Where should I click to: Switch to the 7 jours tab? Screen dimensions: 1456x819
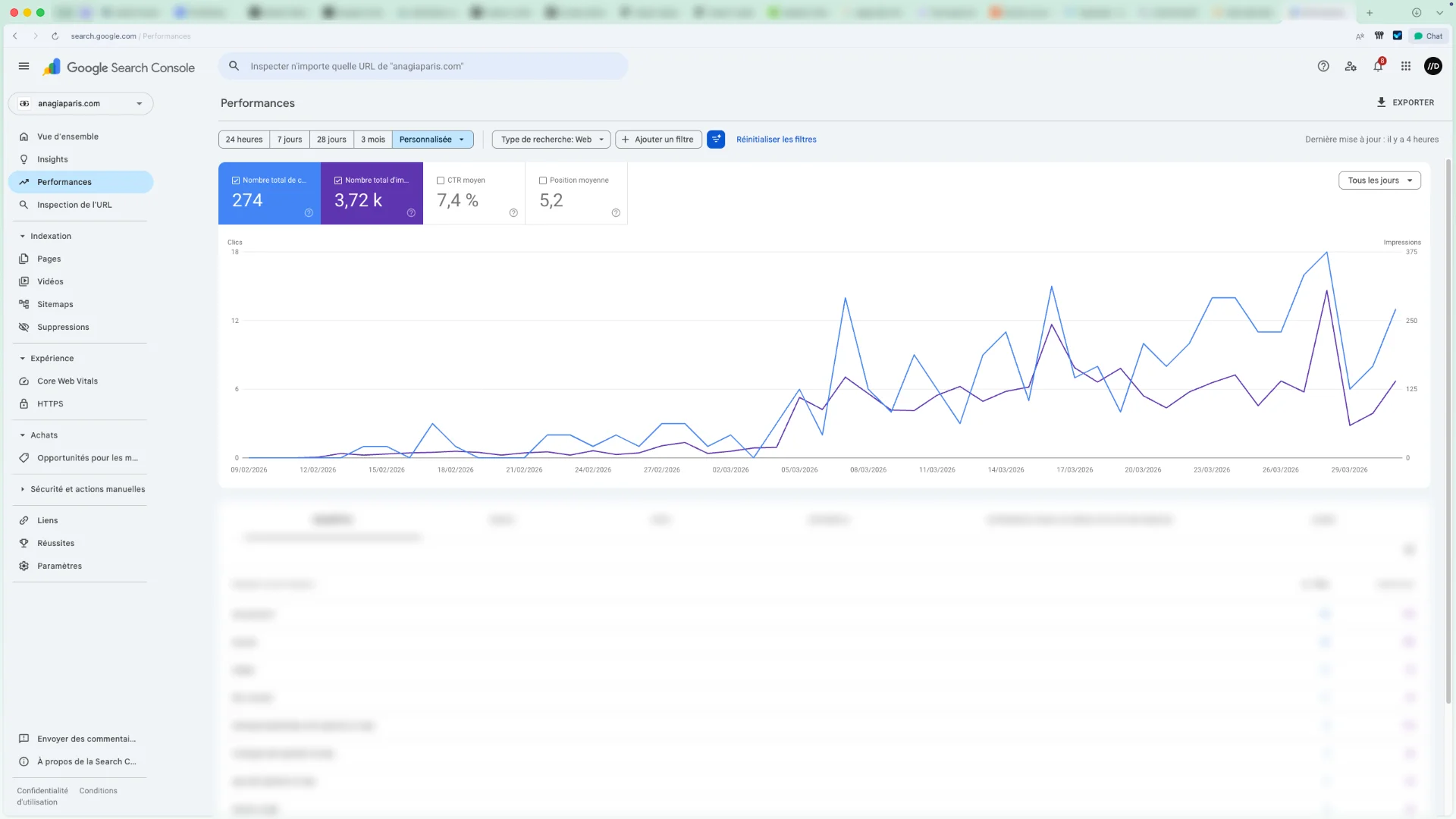click(x=289, y=140)
